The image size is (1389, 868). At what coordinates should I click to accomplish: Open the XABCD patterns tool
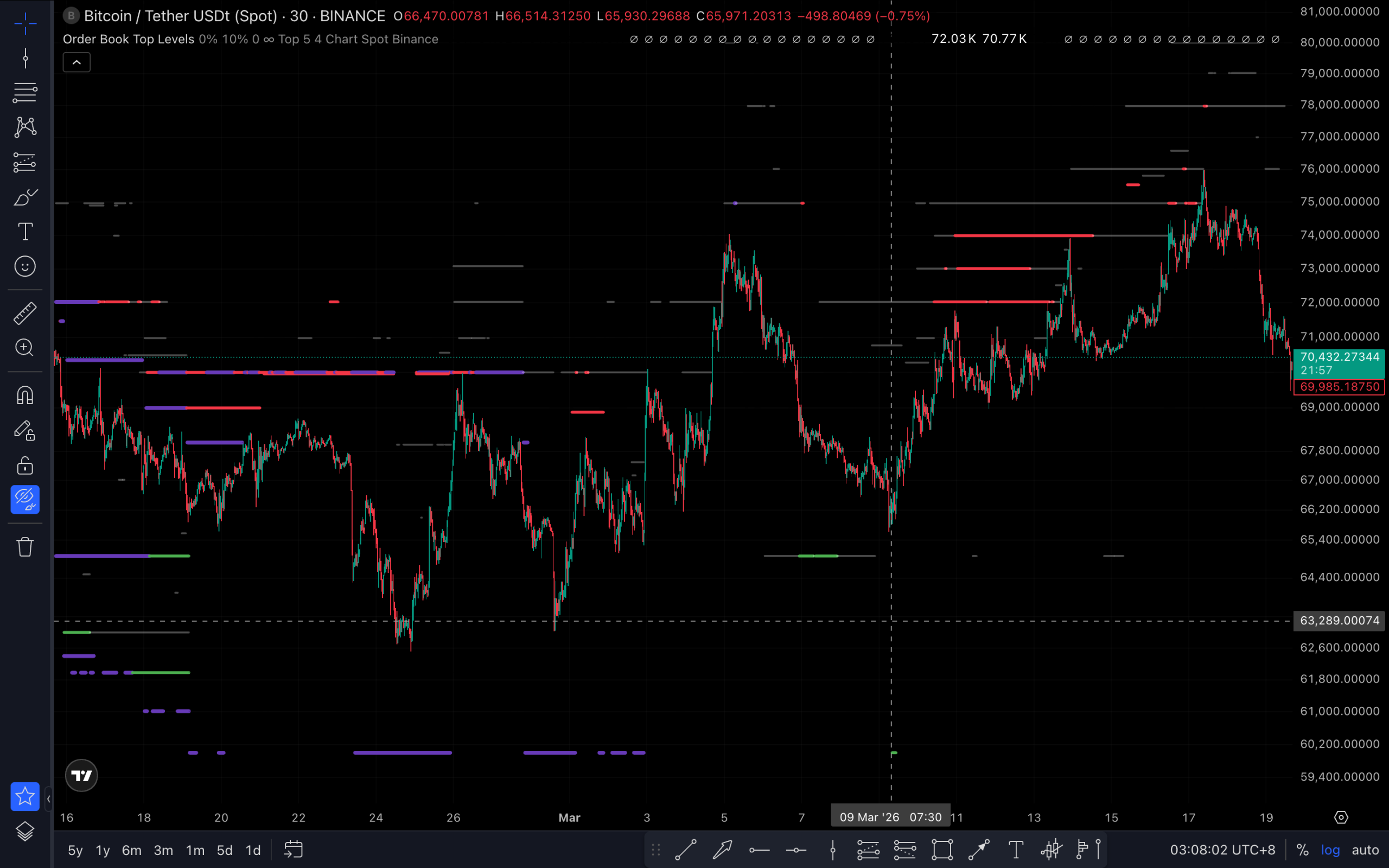(24, 127)
